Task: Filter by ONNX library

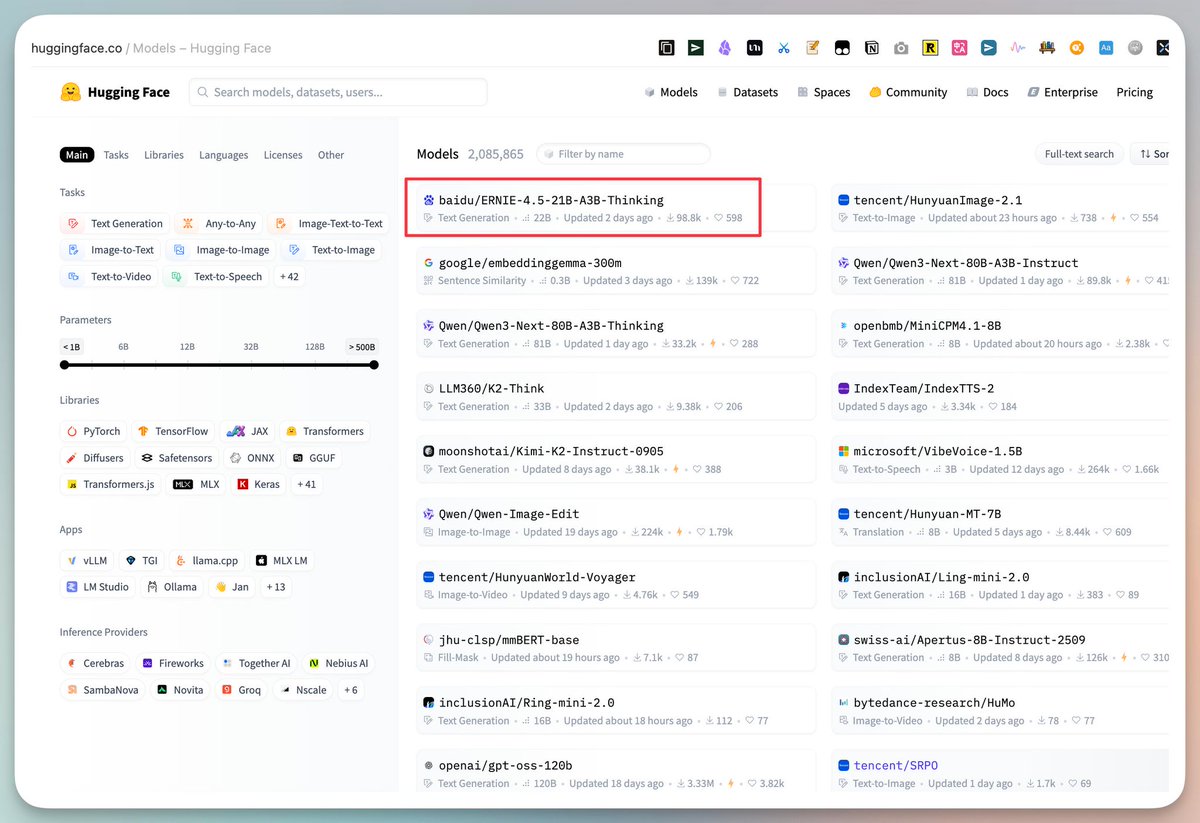Action: (x=251, y=458)
